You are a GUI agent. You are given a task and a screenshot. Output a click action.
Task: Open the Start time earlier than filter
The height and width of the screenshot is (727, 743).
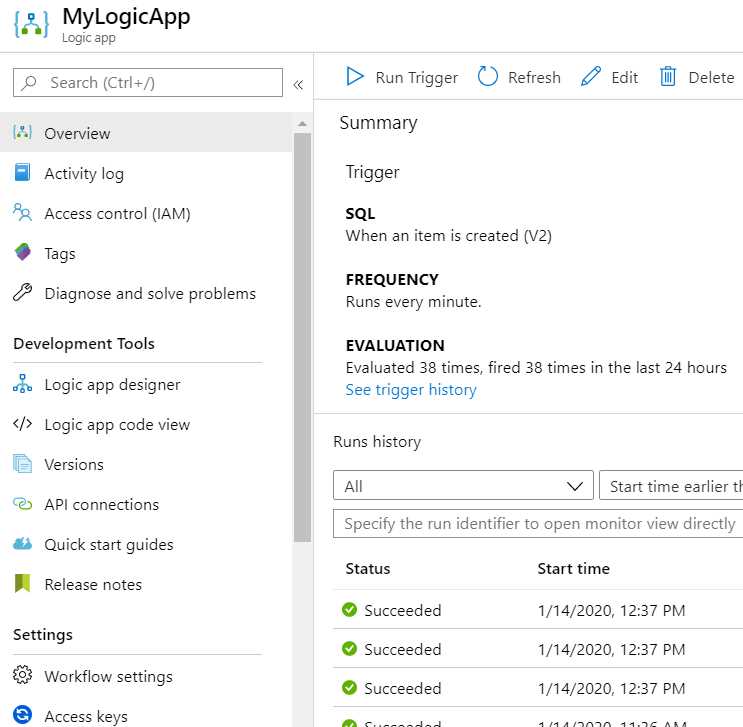click(x=671, y=485)
